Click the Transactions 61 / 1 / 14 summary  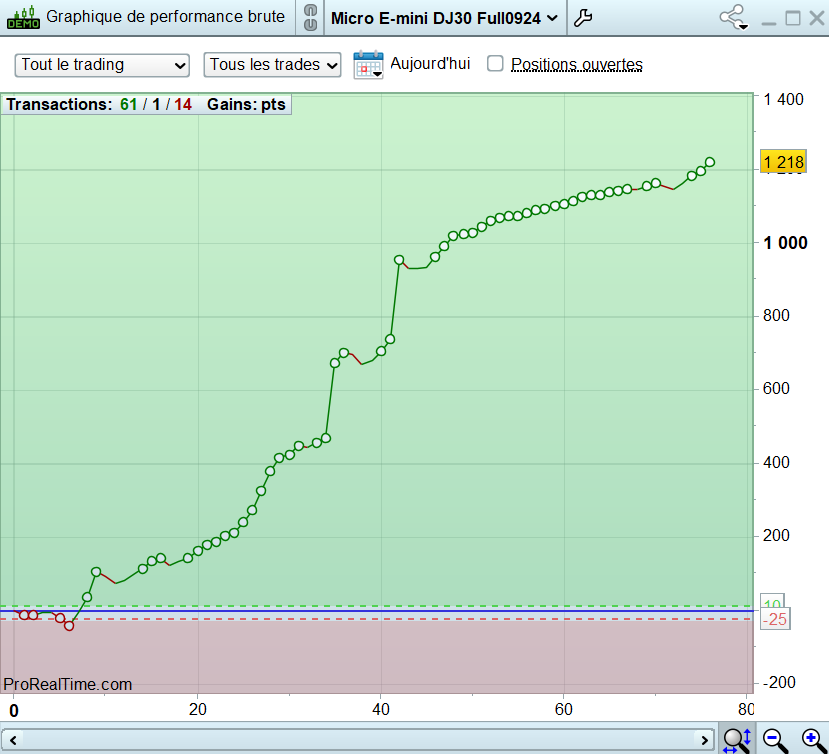99,104
